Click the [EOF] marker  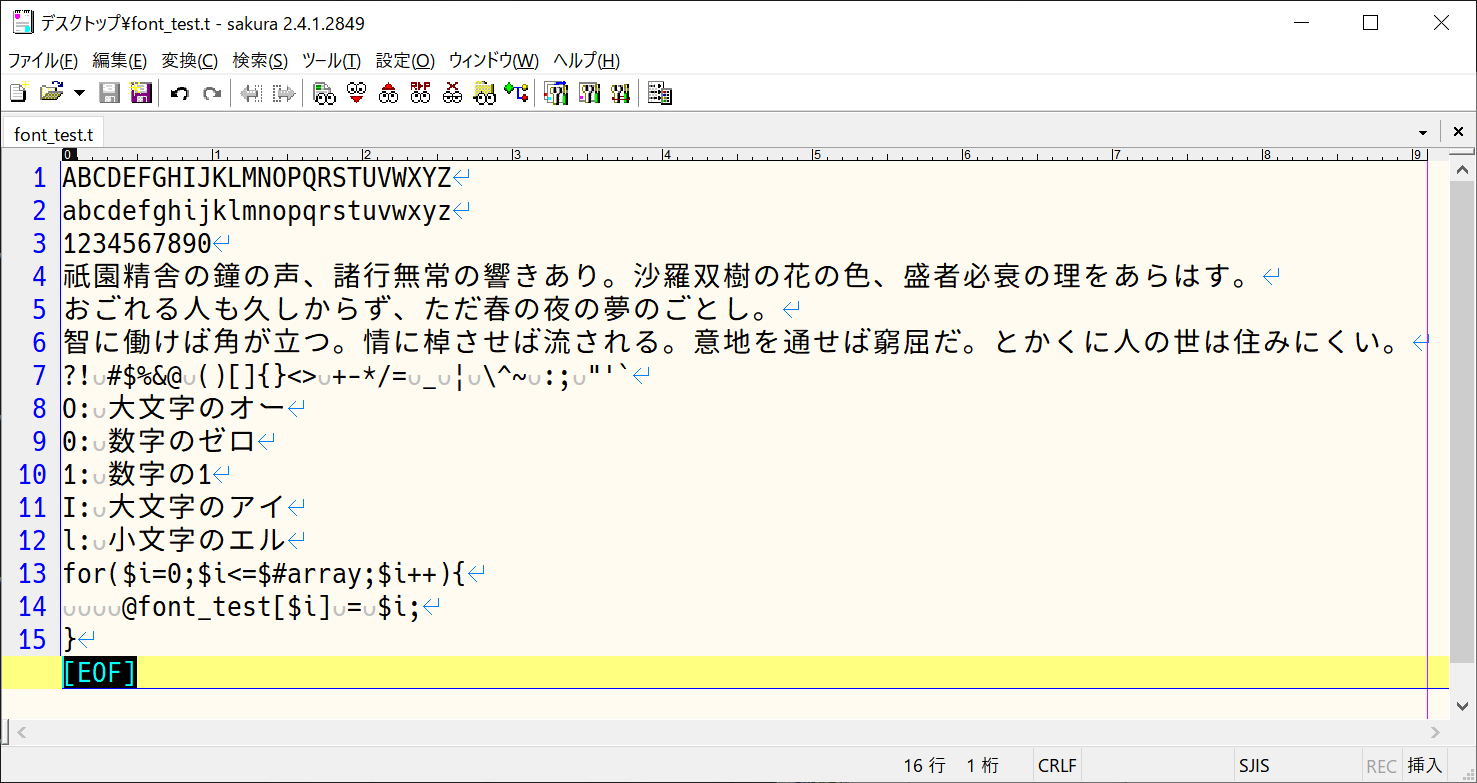[x=99, y=672]
